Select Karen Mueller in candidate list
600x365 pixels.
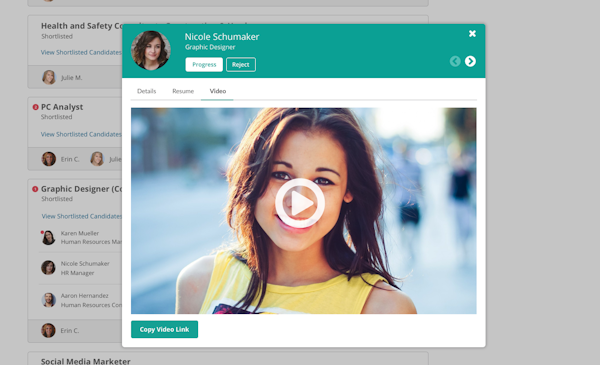(x=81, y=238)
